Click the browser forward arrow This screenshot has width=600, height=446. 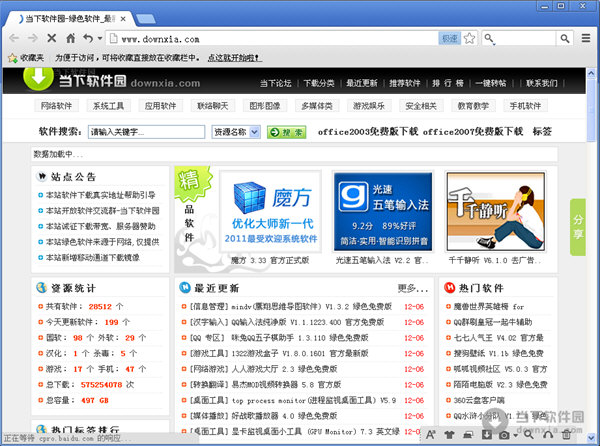click(x=33, y=38)
